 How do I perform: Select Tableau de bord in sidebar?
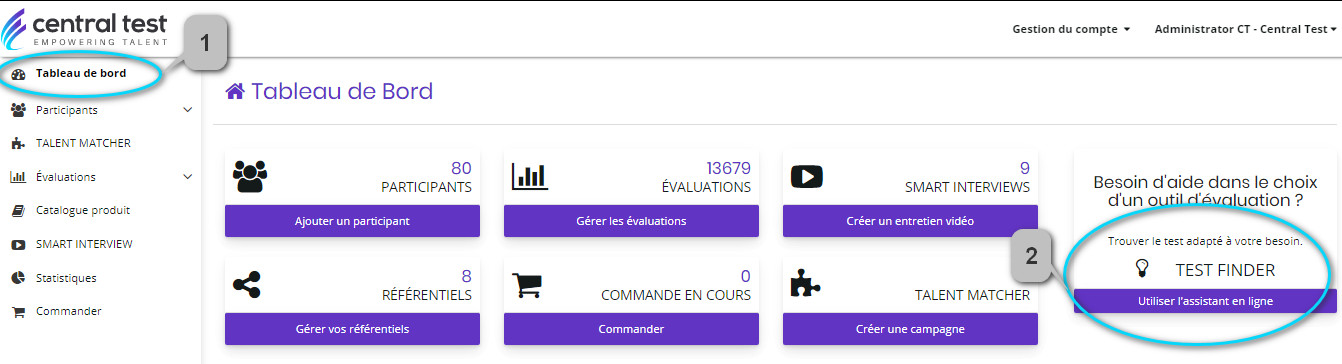pyautogui.click(x=80, y=73)
